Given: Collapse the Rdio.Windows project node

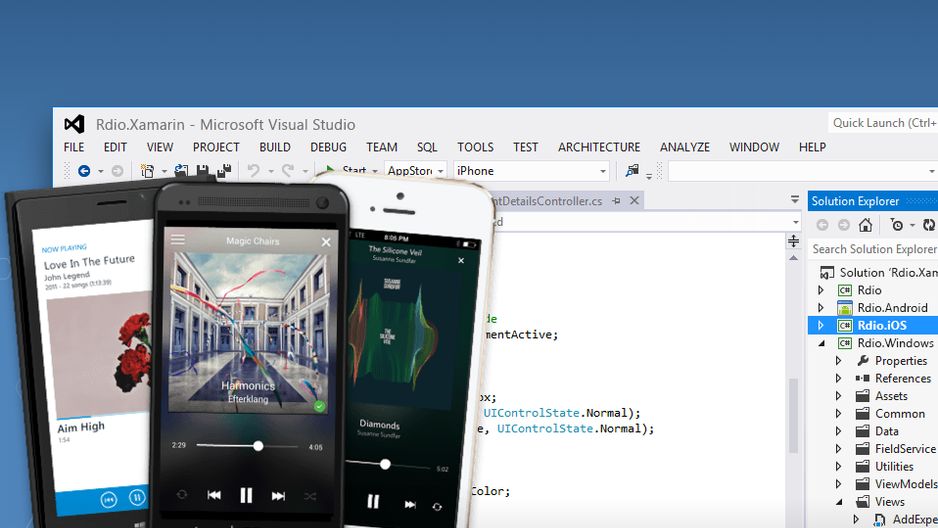Looking at the screenshot, I should (821, 343).
